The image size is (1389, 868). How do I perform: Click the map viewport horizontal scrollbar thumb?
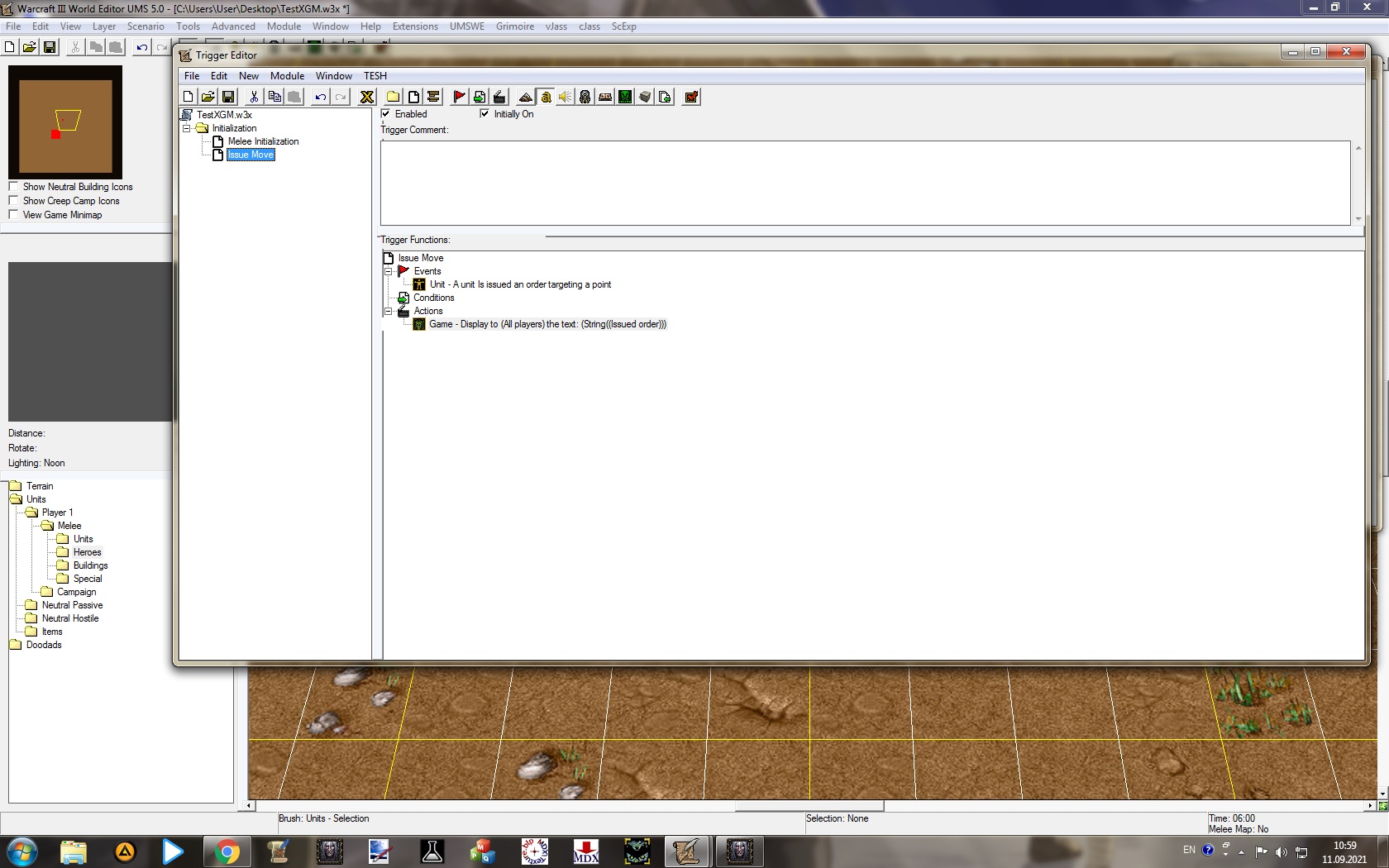[809, 805]
